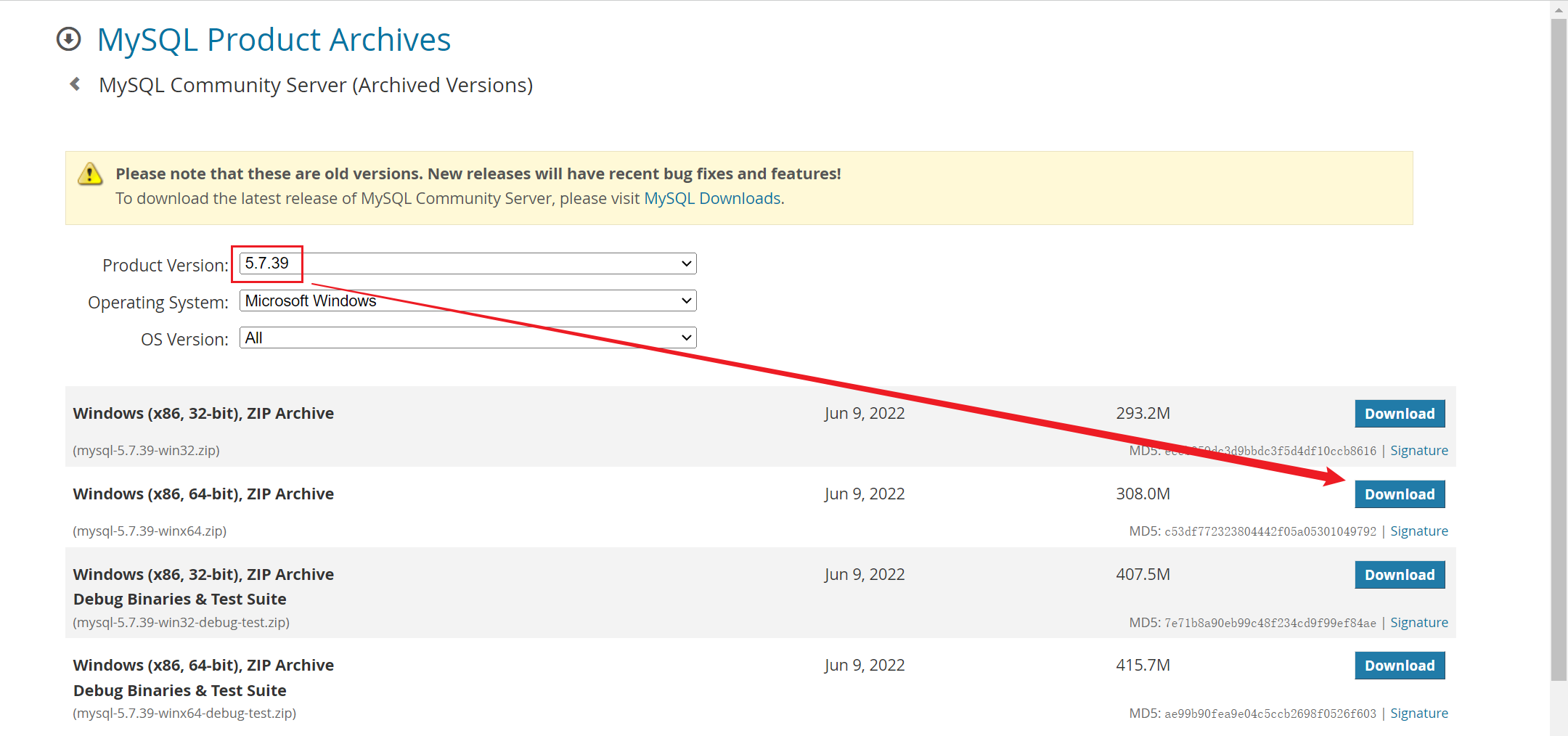Download the 64-bit ZIP Archive, 308.0M
Viewport: 1568px width, 736px height.
click(x=1400, y=494)
